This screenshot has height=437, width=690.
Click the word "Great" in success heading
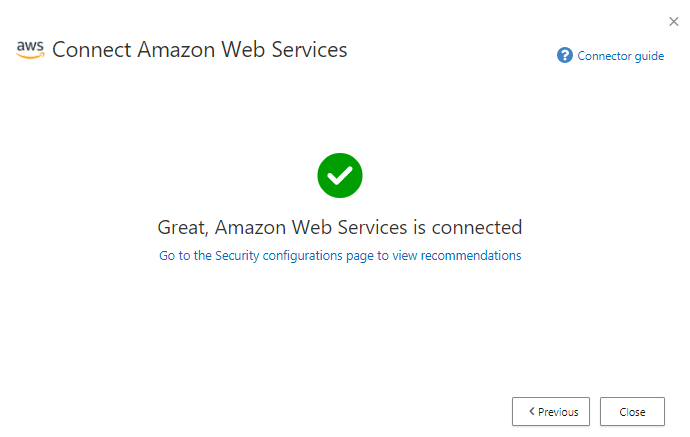182,227
